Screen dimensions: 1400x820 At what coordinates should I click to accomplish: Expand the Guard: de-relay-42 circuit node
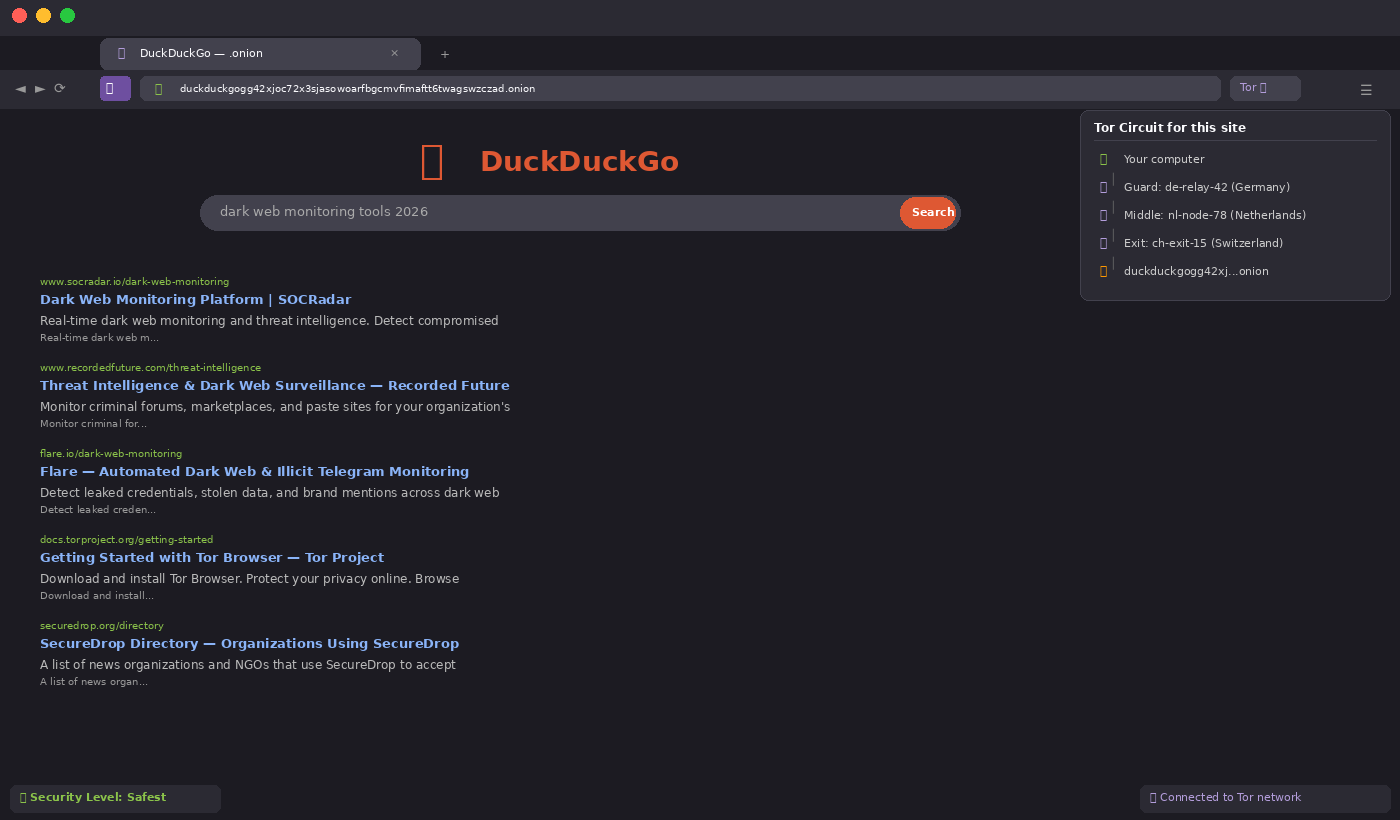point(1206,187)
